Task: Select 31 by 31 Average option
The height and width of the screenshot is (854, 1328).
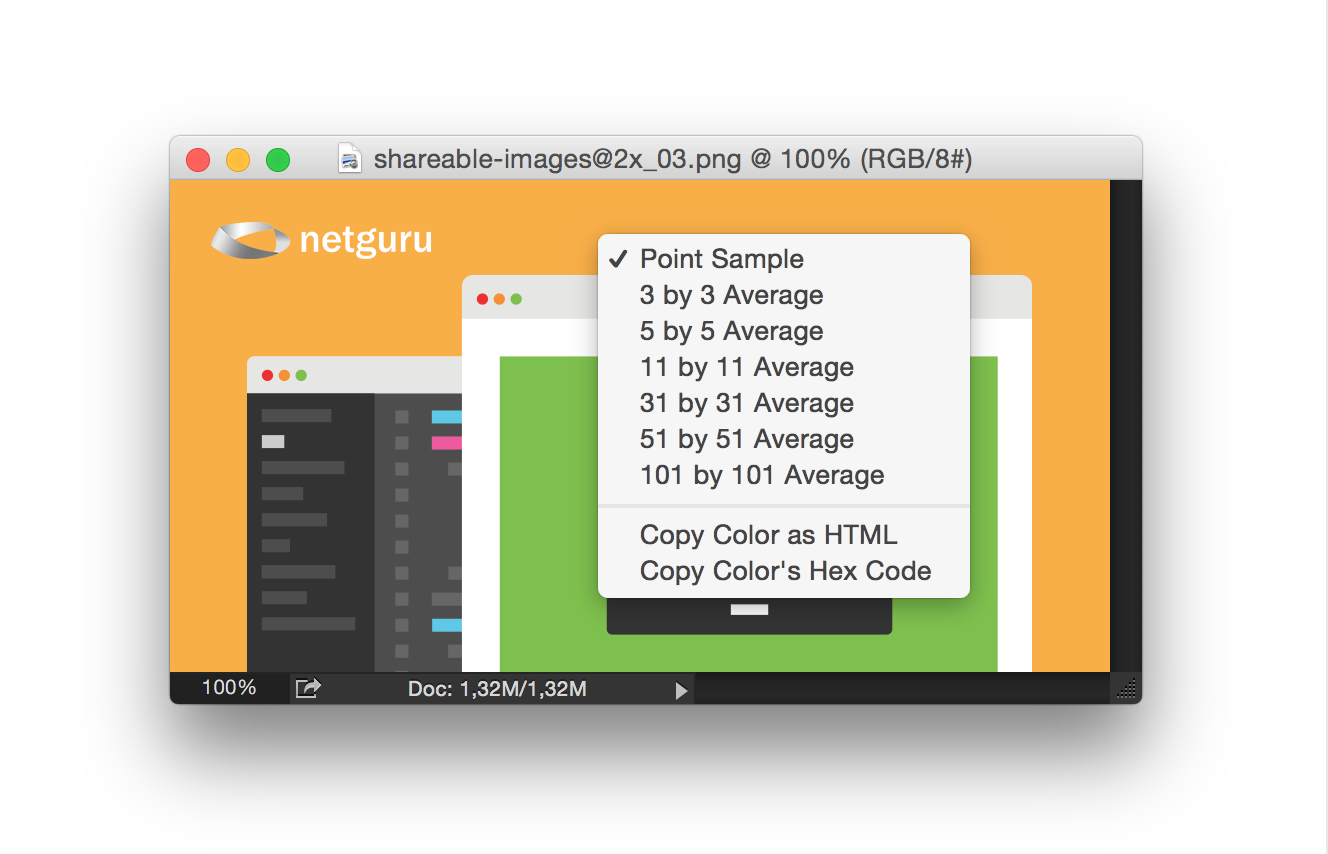Action: click(x=746, y=403)
